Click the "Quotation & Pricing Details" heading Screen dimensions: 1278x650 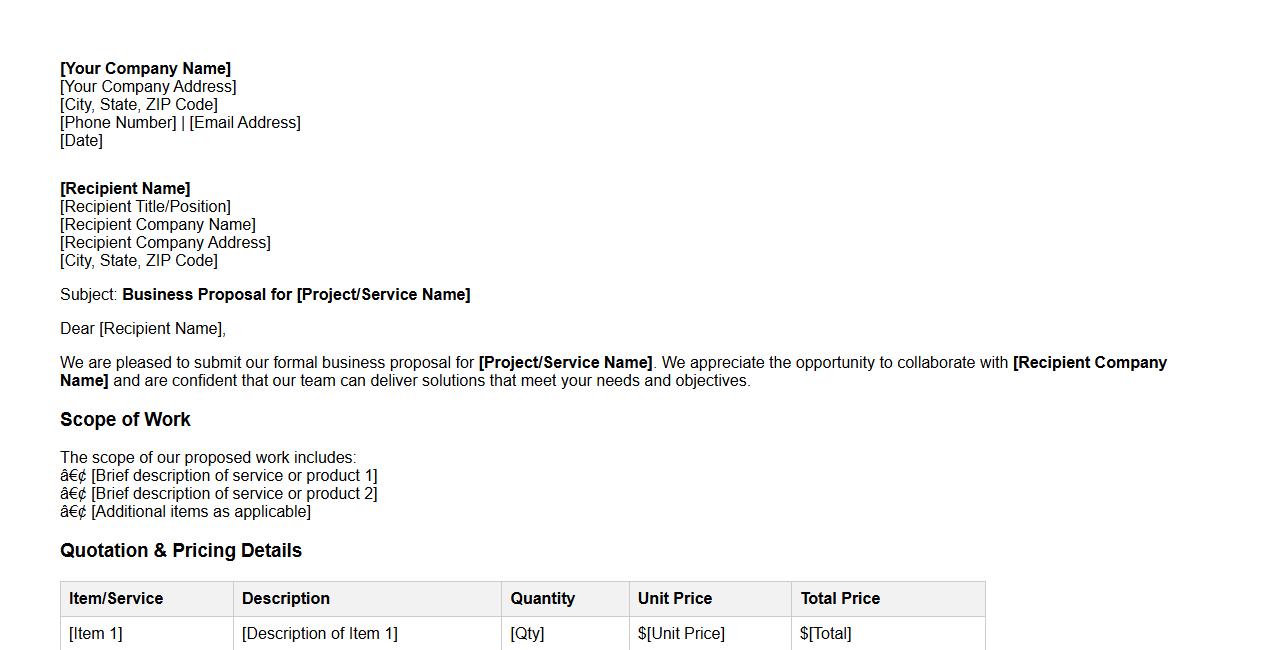click(x=181, y=551)
